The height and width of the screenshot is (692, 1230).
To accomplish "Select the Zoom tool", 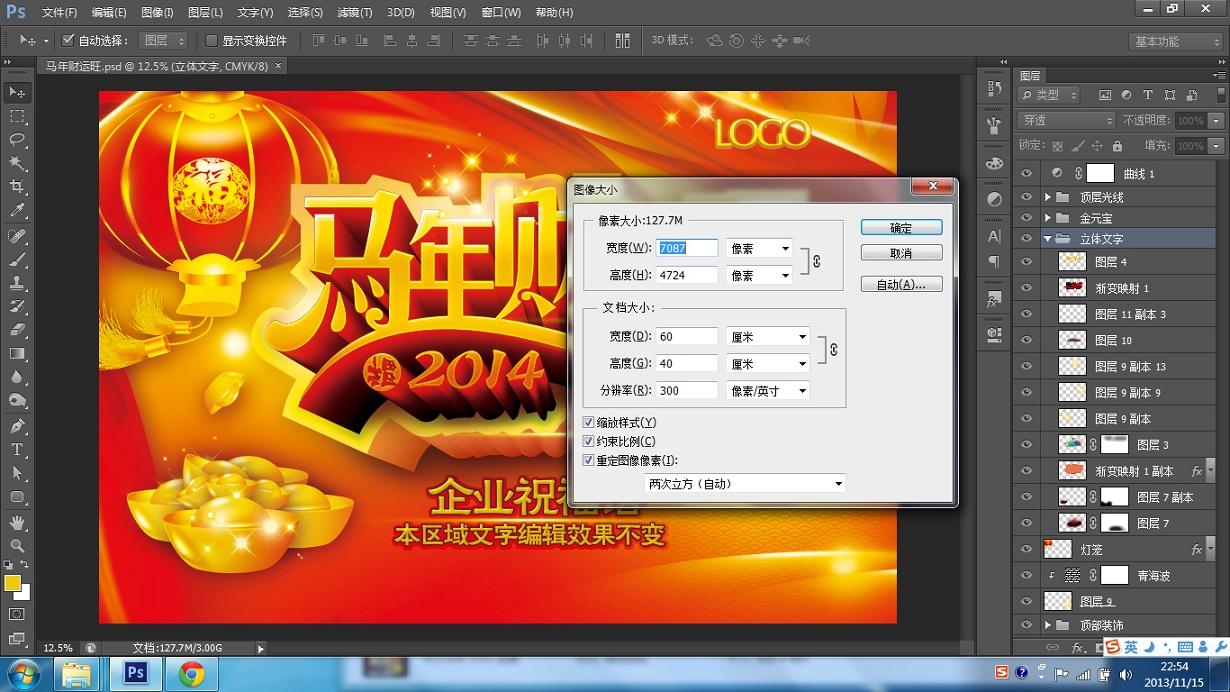I will (17, 546).
